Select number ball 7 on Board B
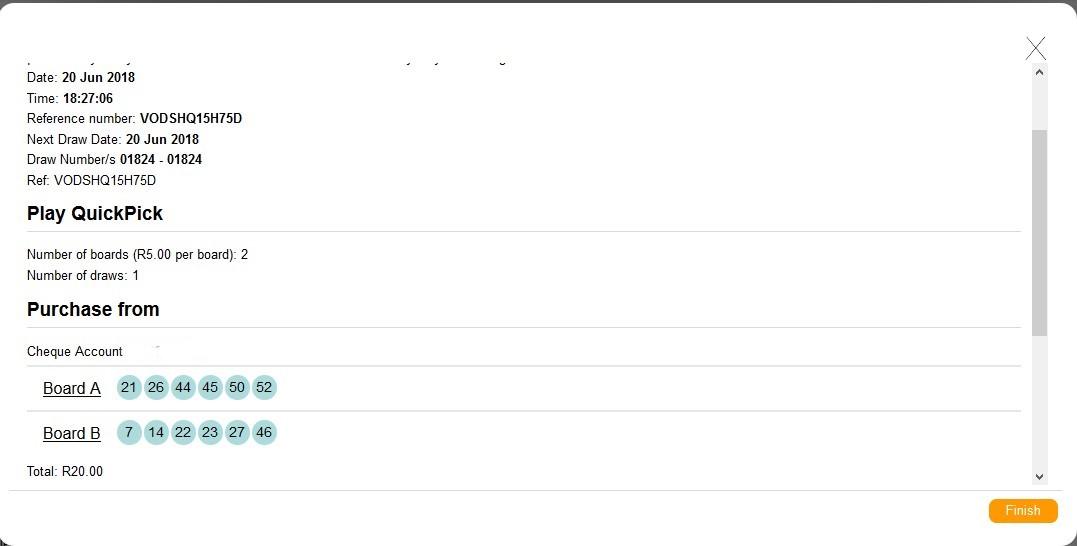Image resolution: width=1077 pixels, height=546 pixels. (128, 433)
